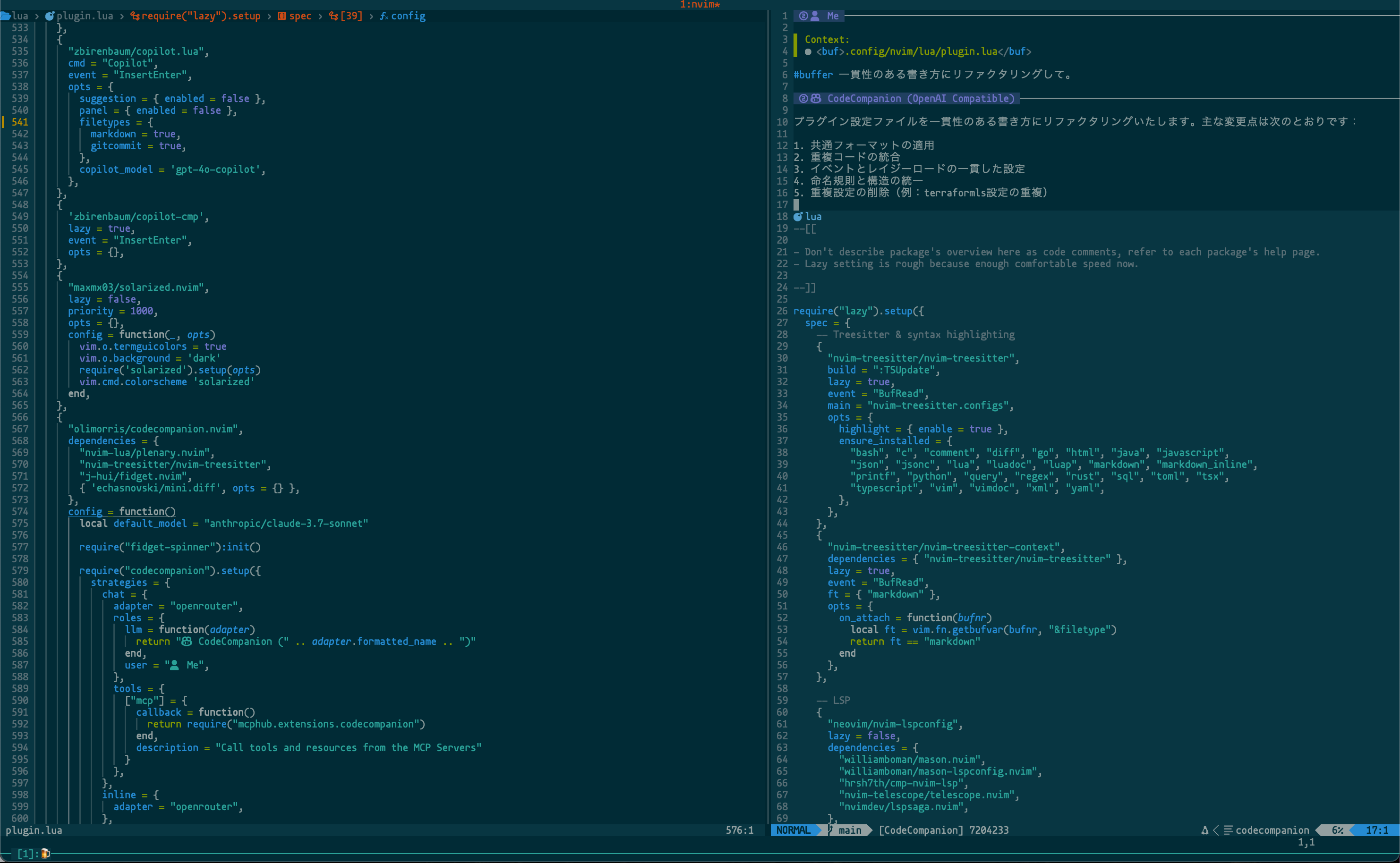Click "zbirenbaum/copilot.lua" string on line 535

138,51
